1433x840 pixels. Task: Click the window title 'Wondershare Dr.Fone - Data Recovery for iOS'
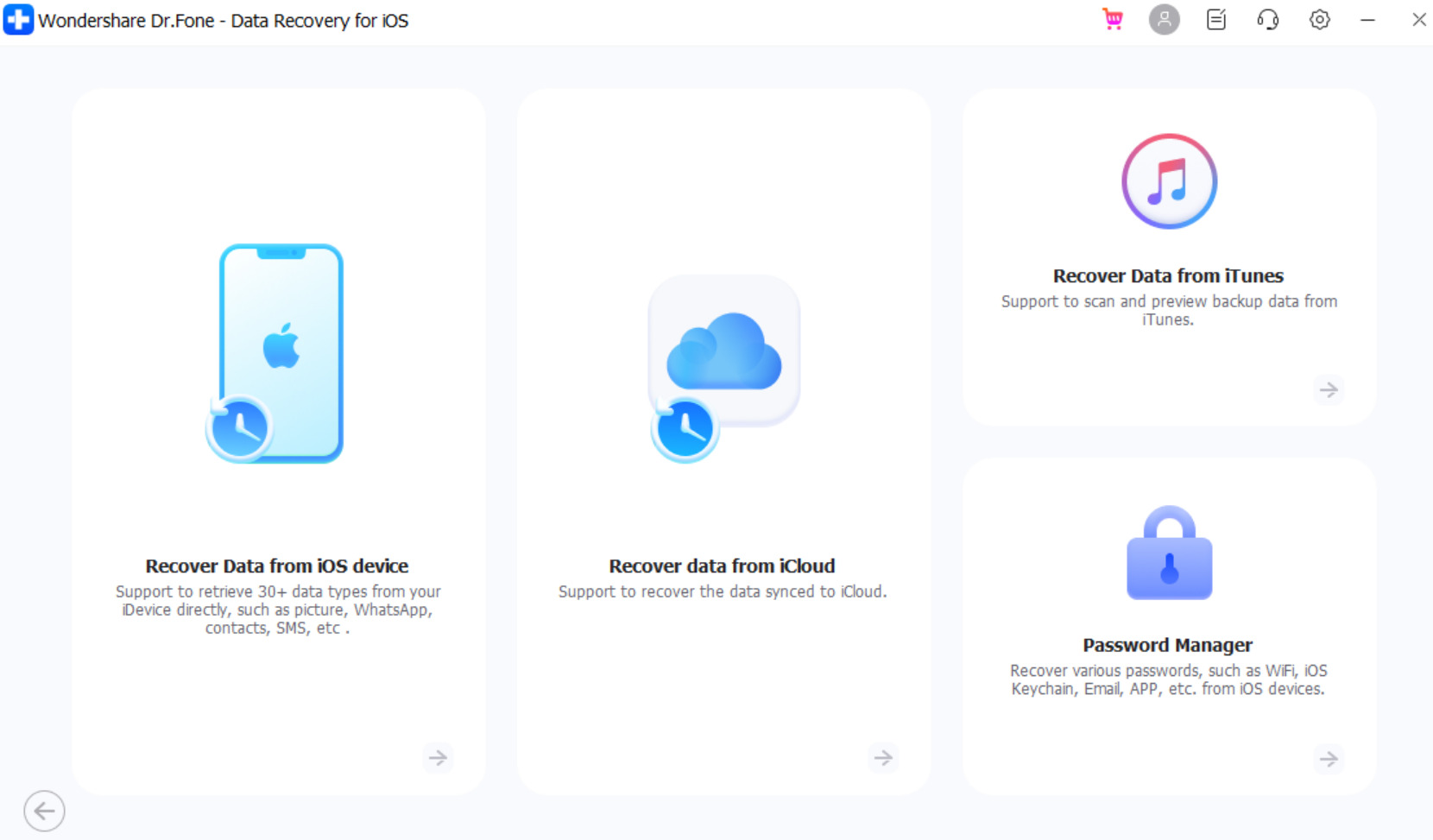coord(224,21)
